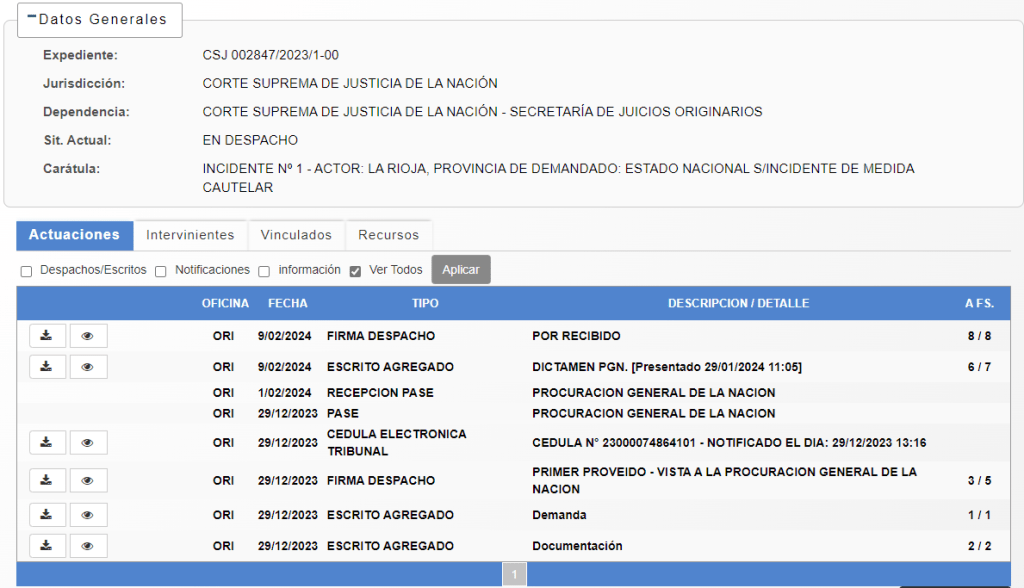The height and width of the screenshot is (588, 1024).
Task: Enable the Despachos/Escritos filter checkbox
Action: coord(26,271)
